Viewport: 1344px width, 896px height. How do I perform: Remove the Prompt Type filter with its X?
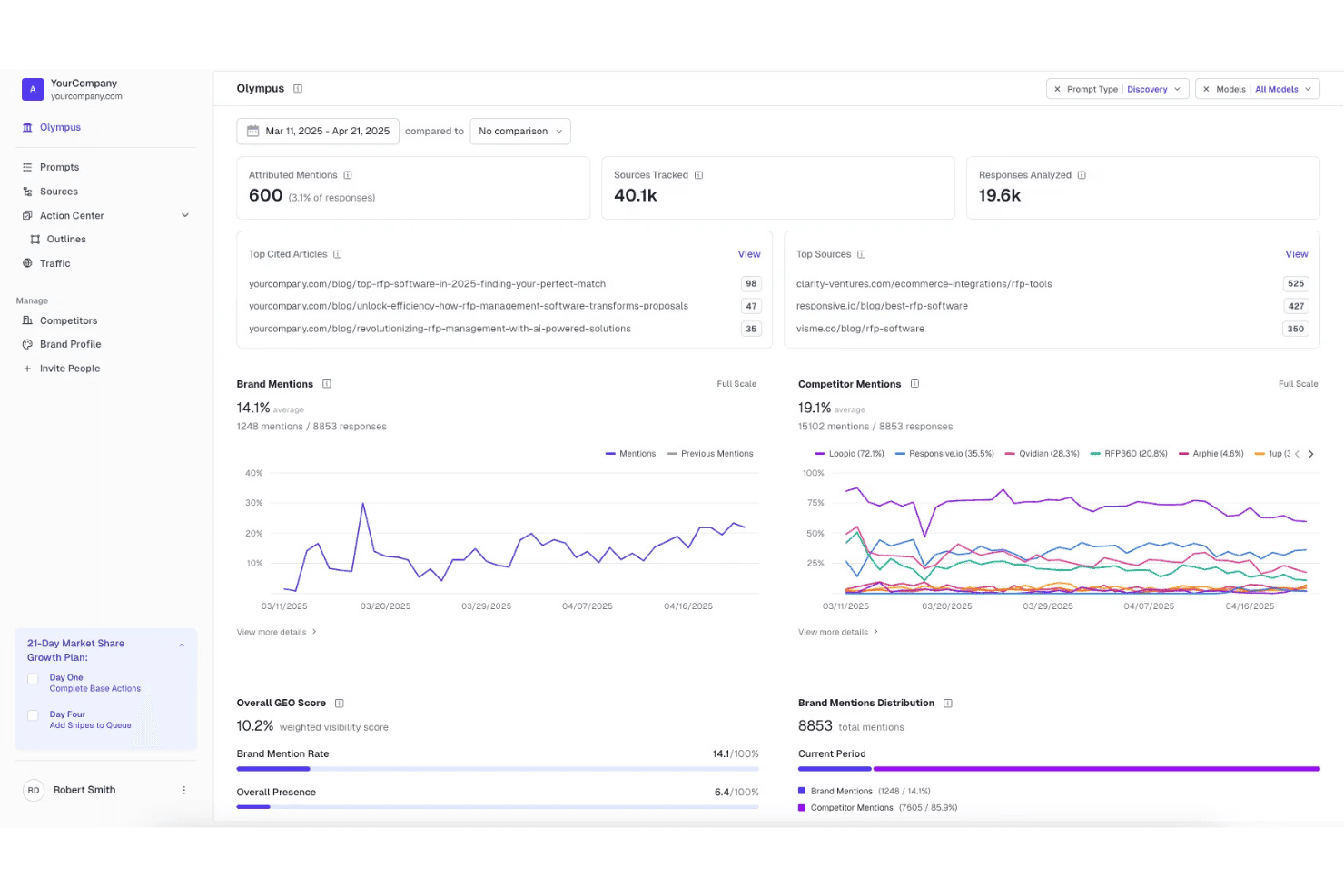(x=1057, y=89)
